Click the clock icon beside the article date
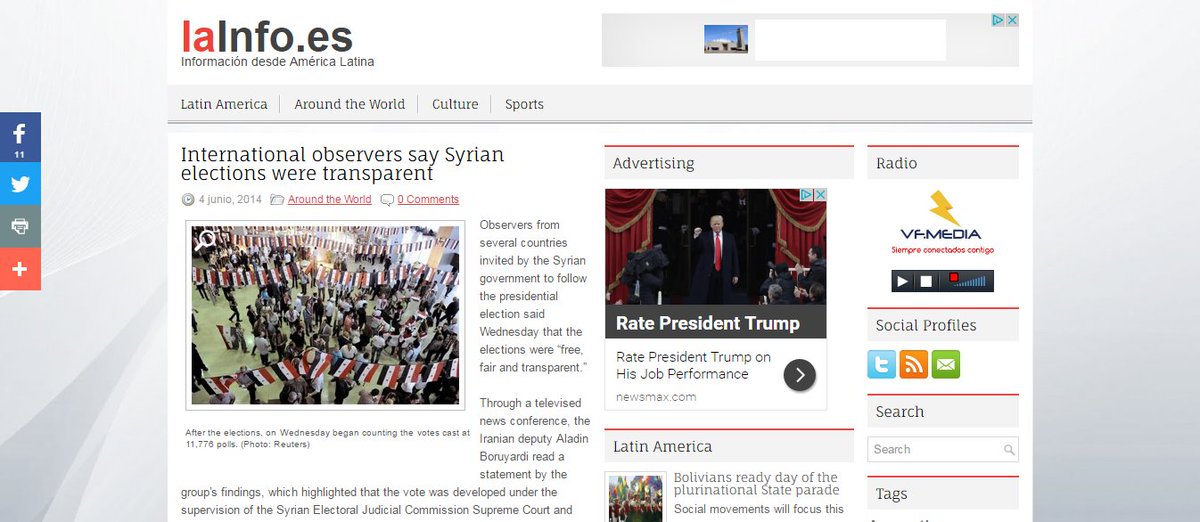This screenshot has width=1200, height=522. click(x=188, y=199)
